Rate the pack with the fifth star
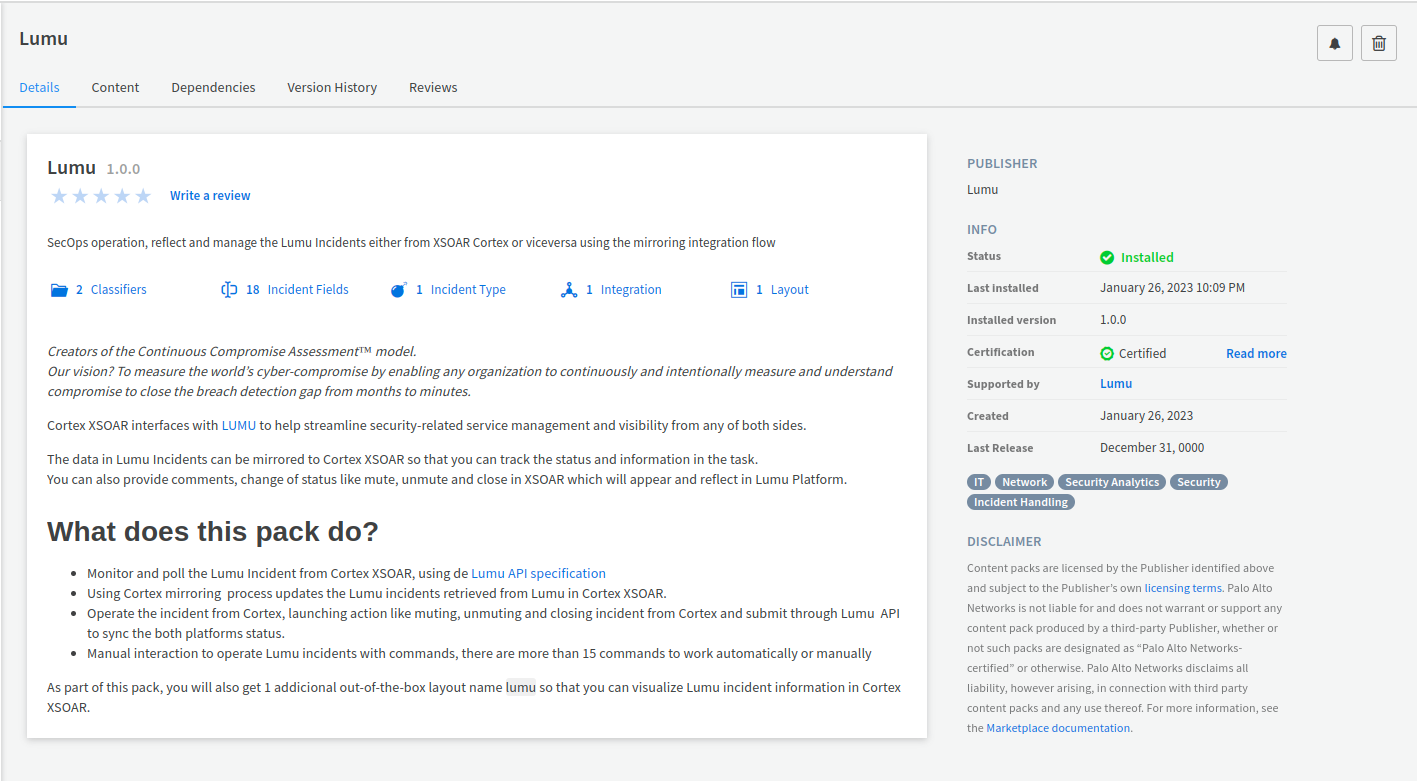The image size is (1417, 781). [143, 196]
